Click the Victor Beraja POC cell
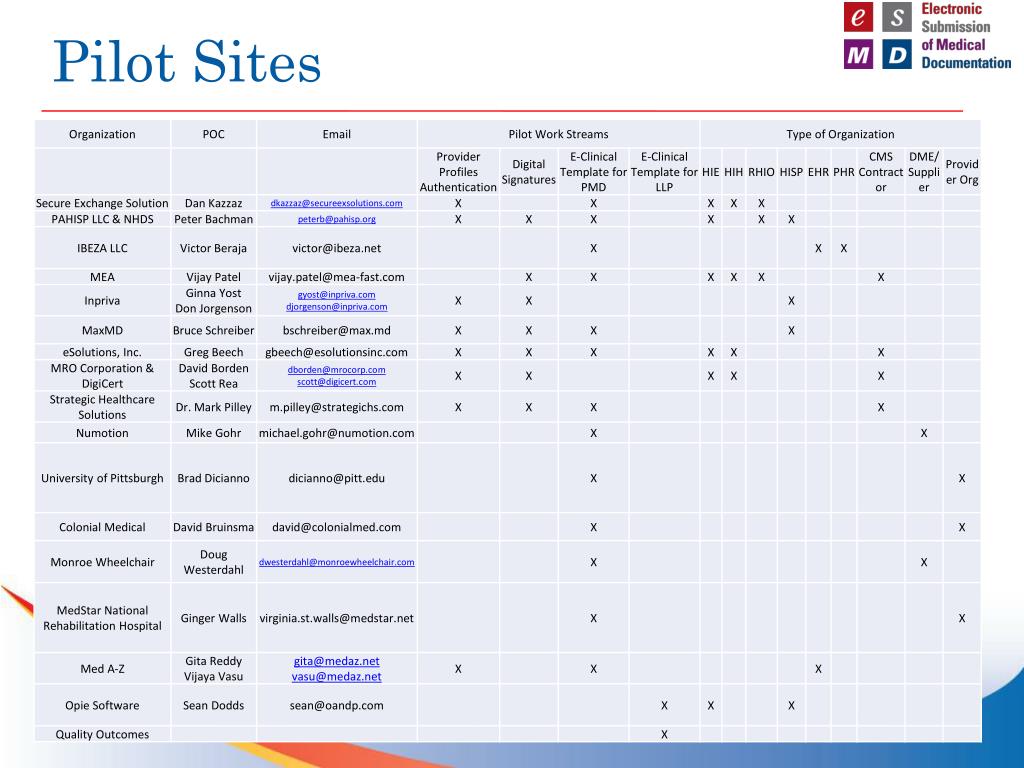 click(x=214, y=248)
